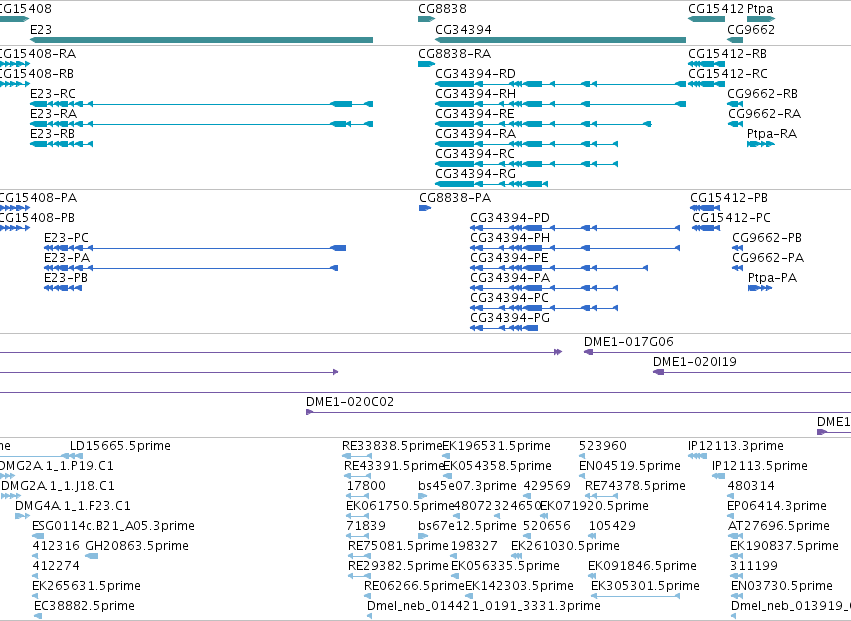Click transcript label CG34394-RH

tap(475, 94)
